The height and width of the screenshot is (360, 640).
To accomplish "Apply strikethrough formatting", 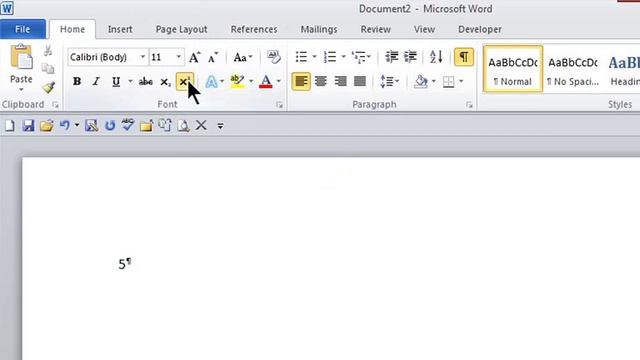I will pos(145,82).
